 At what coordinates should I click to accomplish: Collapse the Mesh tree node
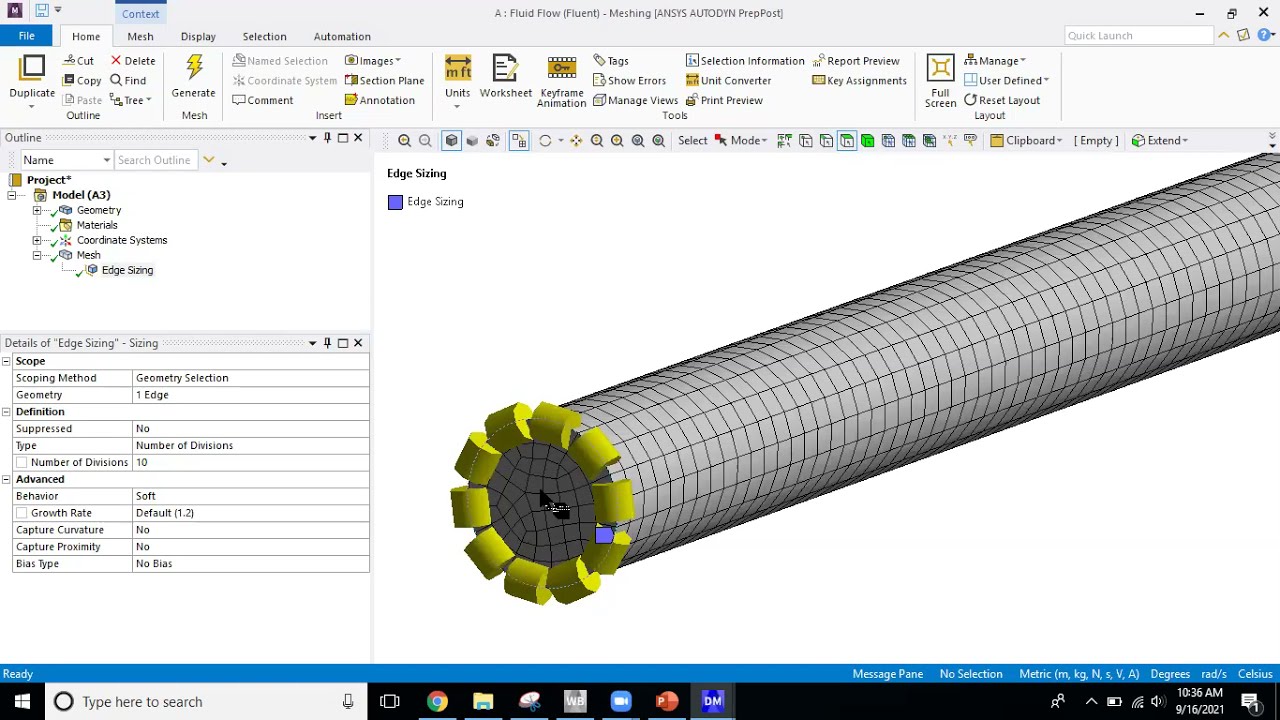click(x=37, y=256)
